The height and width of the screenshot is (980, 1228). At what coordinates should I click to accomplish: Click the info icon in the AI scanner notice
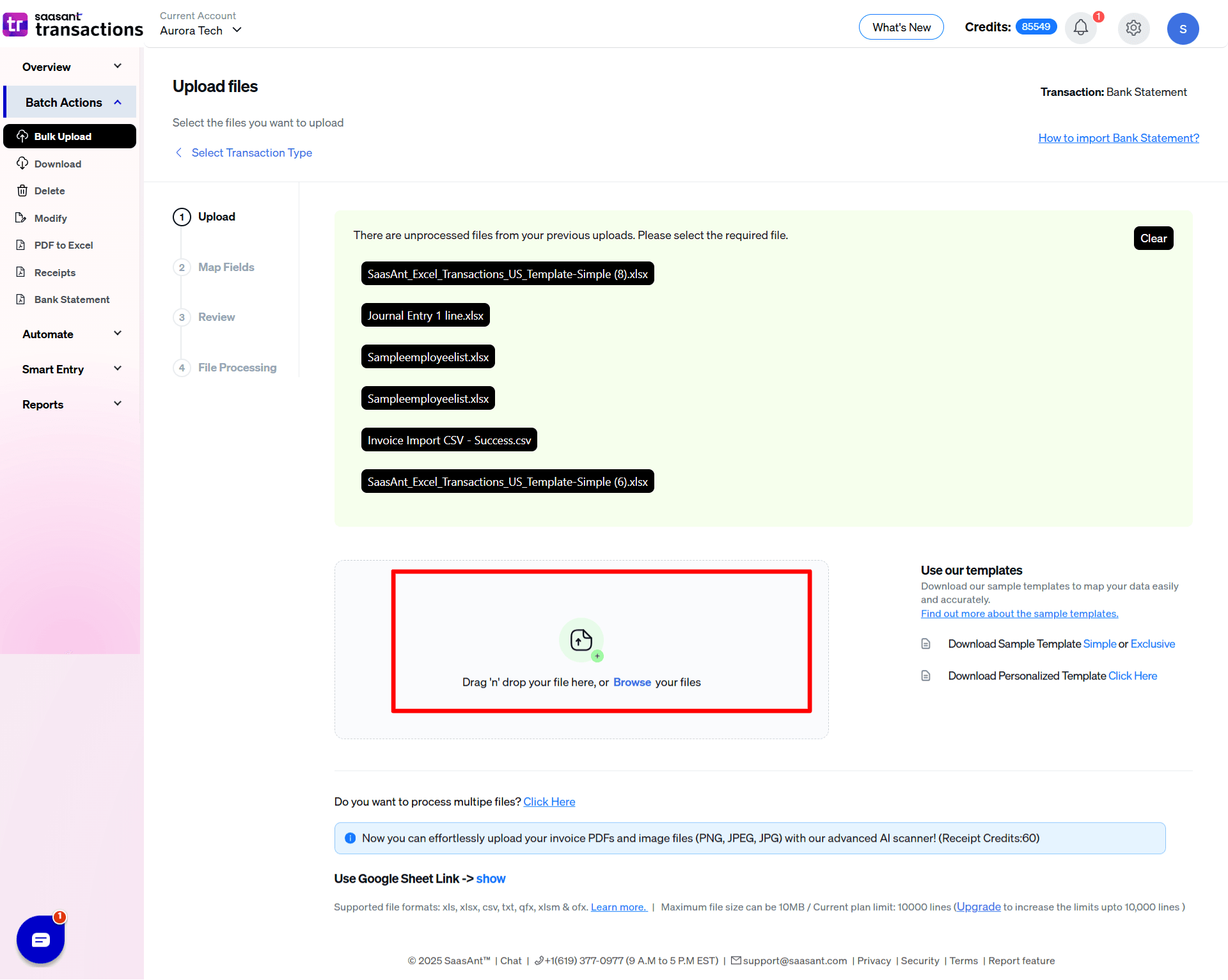point(350,838)
